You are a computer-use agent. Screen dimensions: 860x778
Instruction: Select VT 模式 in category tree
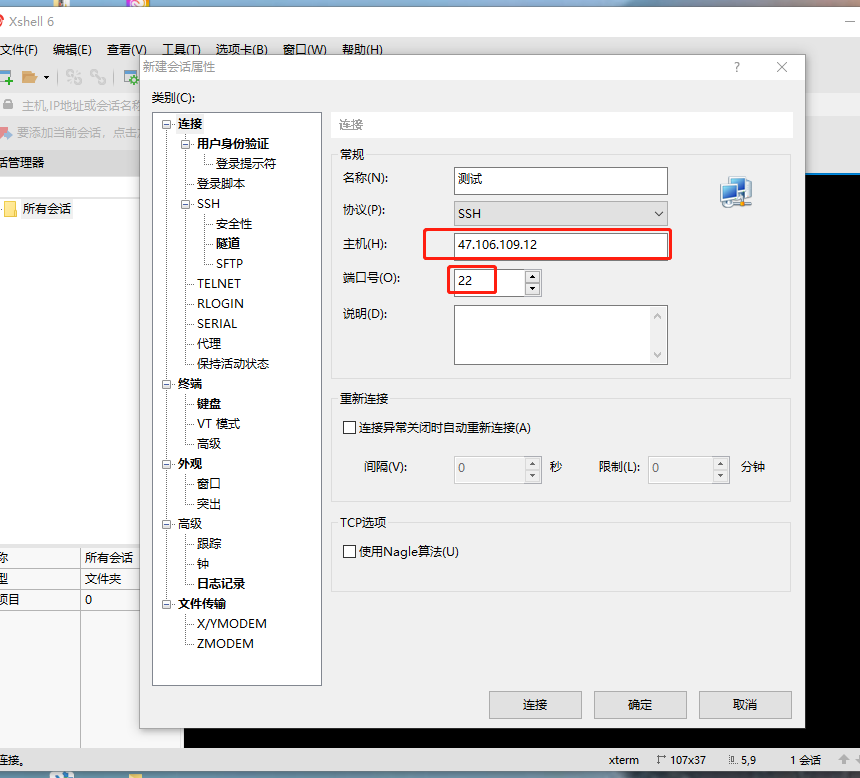(x=218, y=424)
